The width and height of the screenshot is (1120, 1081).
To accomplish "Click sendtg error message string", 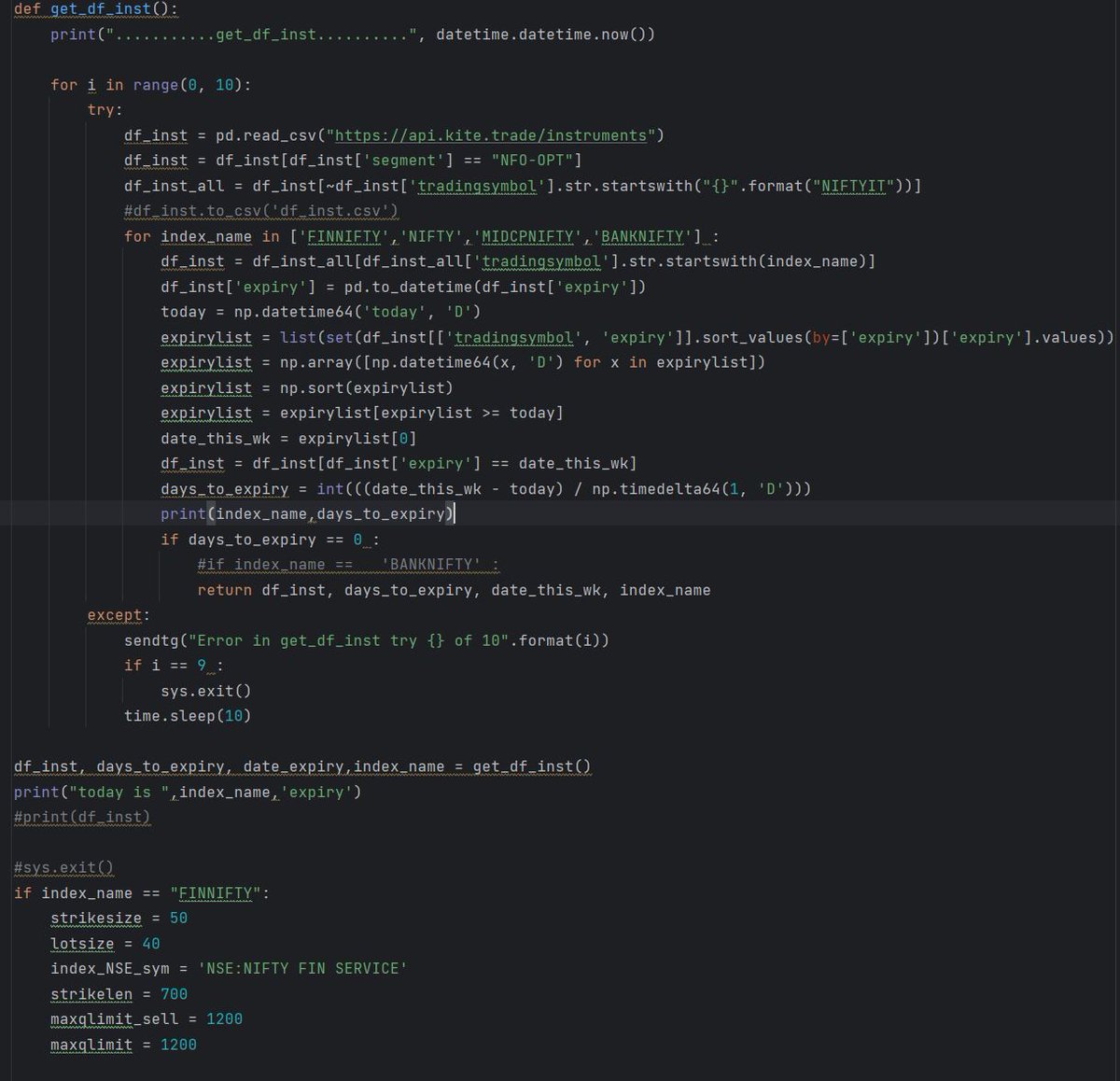I will tap(348, 640).
